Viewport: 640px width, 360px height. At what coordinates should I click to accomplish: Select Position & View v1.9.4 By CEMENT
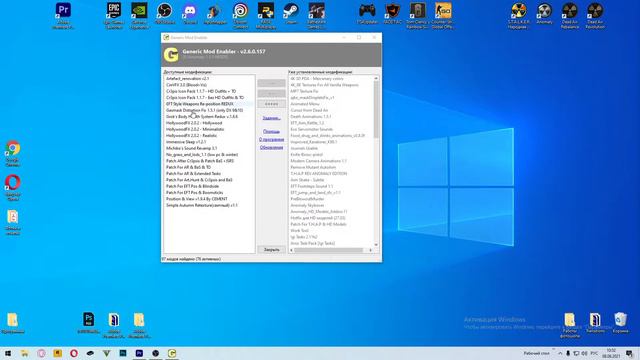tap(197, 199)
